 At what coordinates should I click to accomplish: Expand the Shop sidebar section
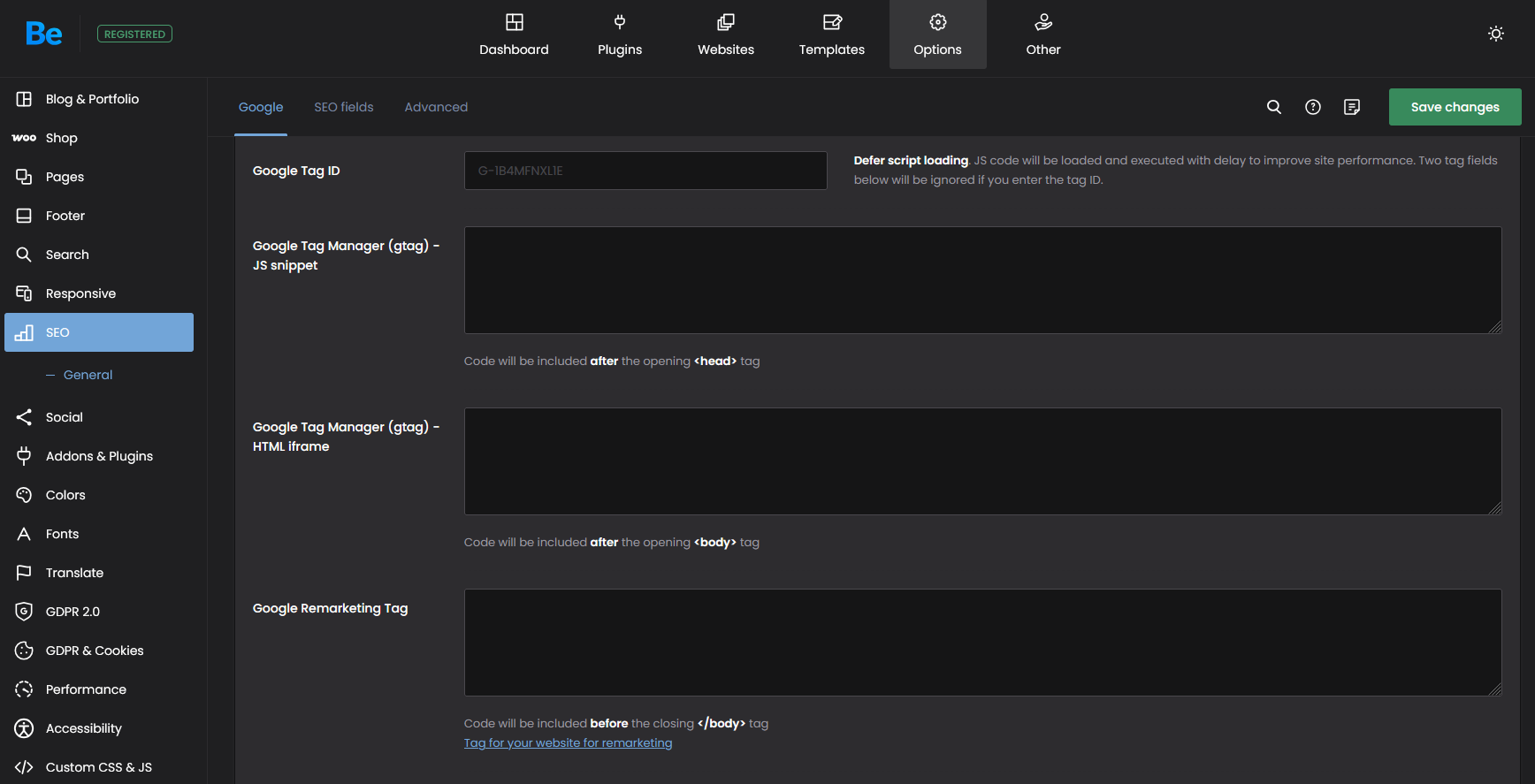coord(62,138)
